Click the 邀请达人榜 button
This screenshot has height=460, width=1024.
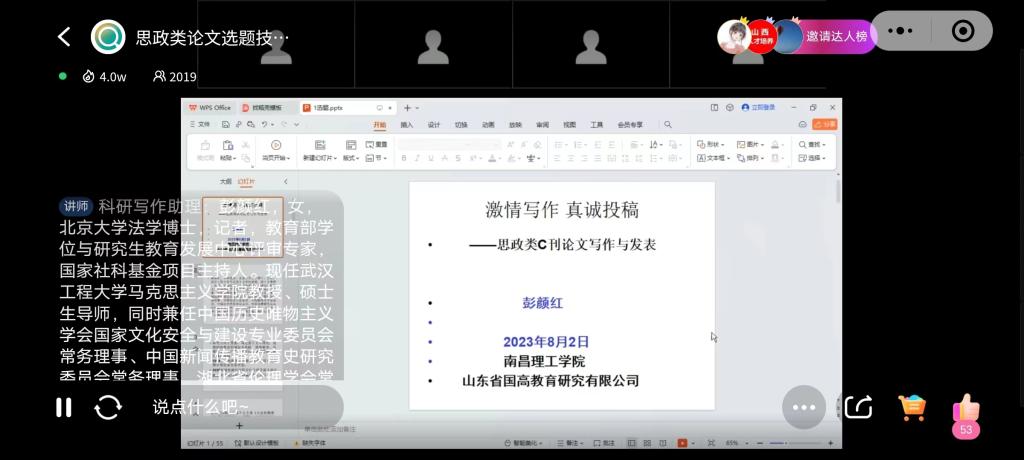pos(835,36)
